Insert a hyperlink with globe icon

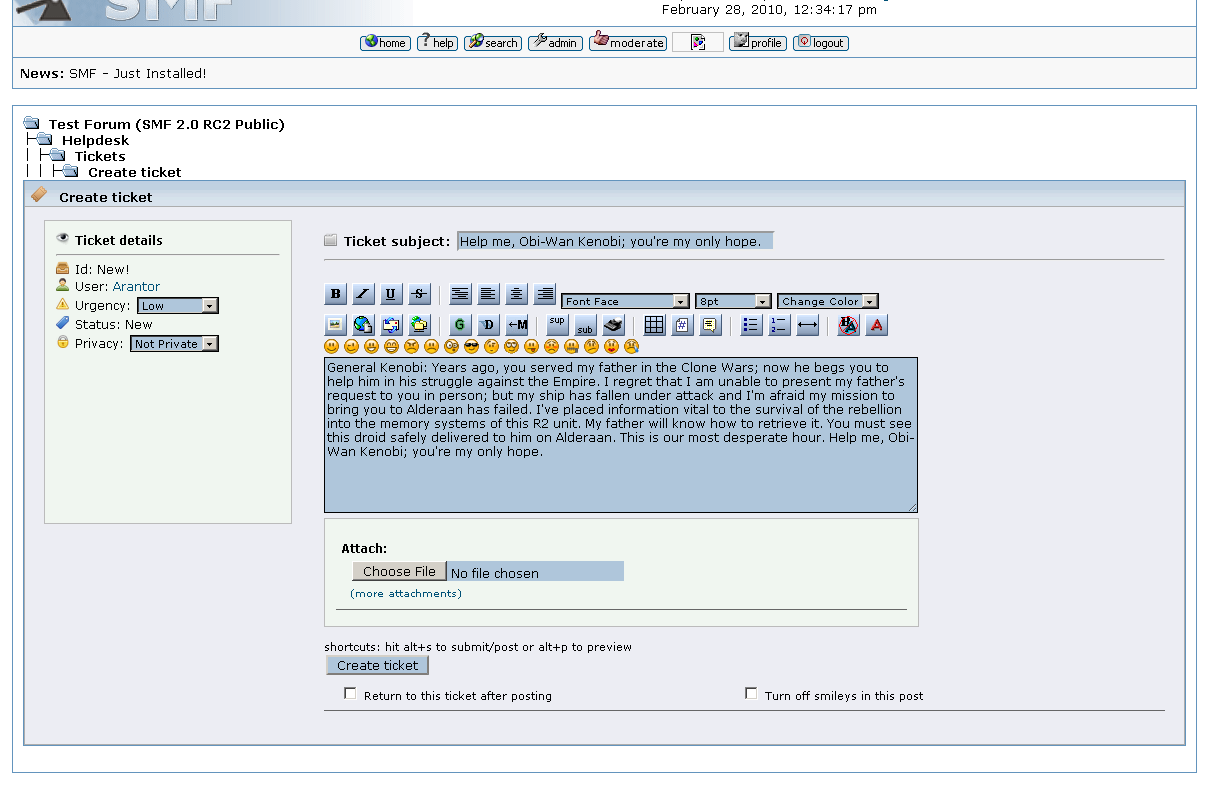[364, 325]
